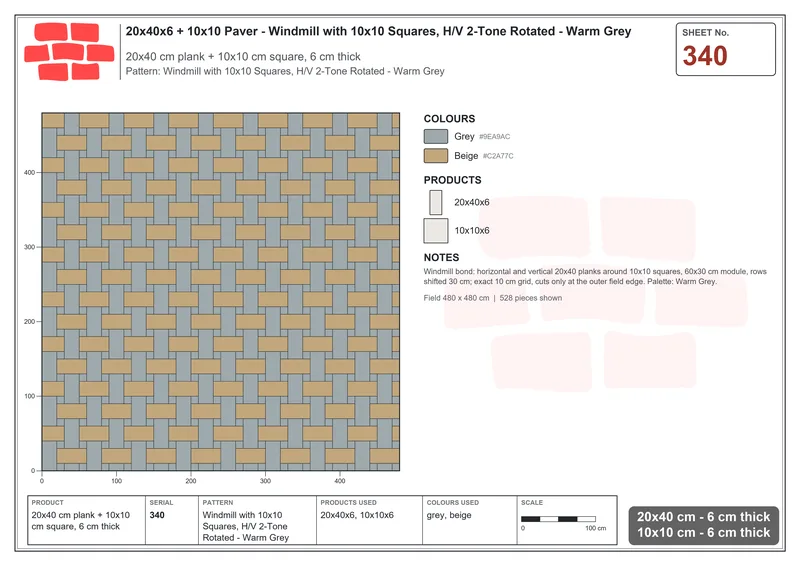Click the vertical axis label 300
Viewport: 800px width, 566px height.
(x=30, y=247)
